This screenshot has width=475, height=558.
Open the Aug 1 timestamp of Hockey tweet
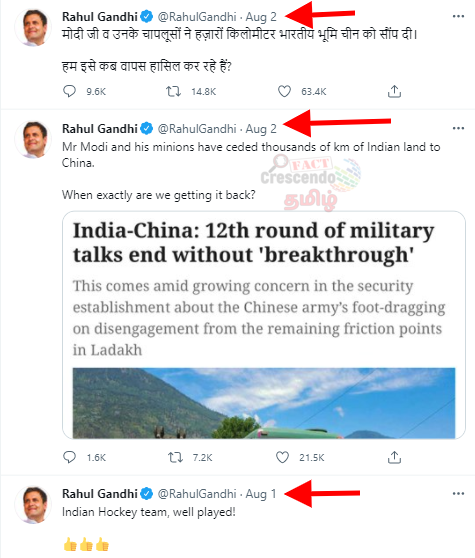[x=261, y=494]
